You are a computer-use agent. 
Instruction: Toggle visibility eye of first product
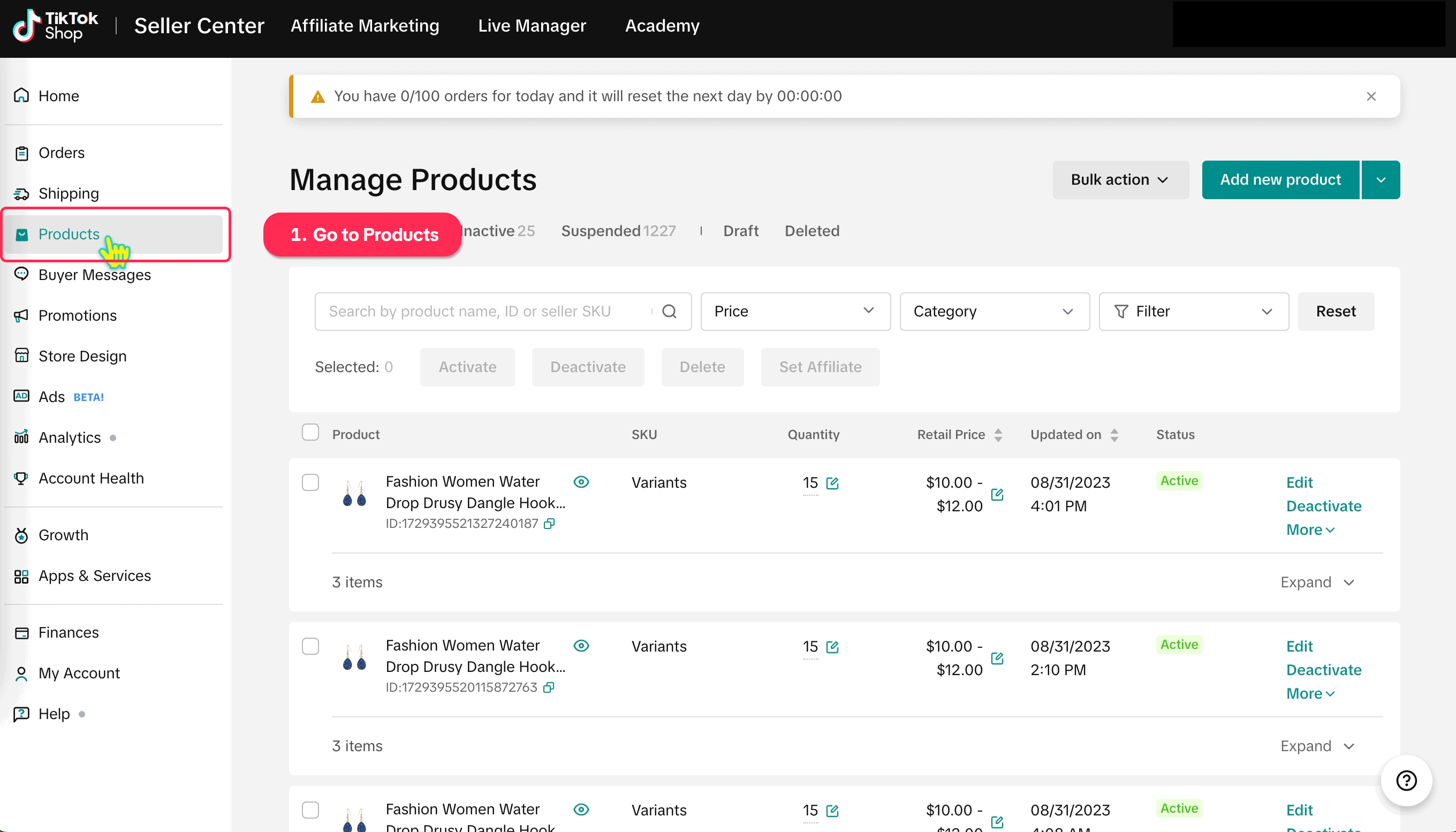[581, 482]
